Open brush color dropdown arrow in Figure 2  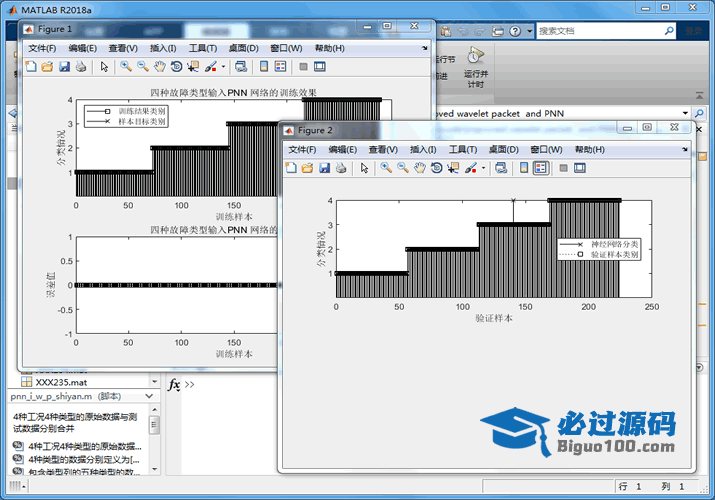tap(483, 168)
